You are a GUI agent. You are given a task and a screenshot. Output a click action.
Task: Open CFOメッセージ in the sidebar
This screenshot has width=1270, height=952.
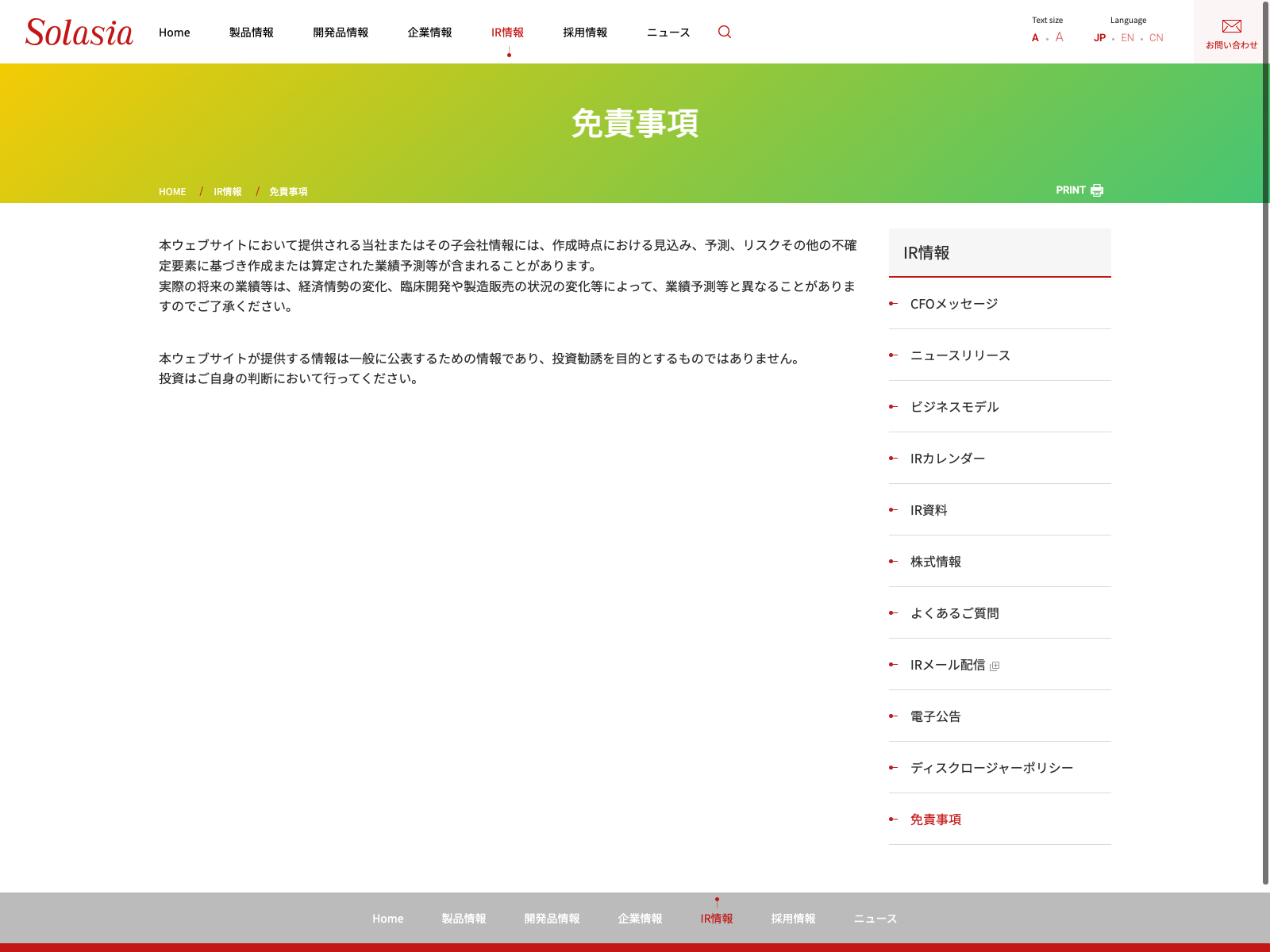[953, 304]
